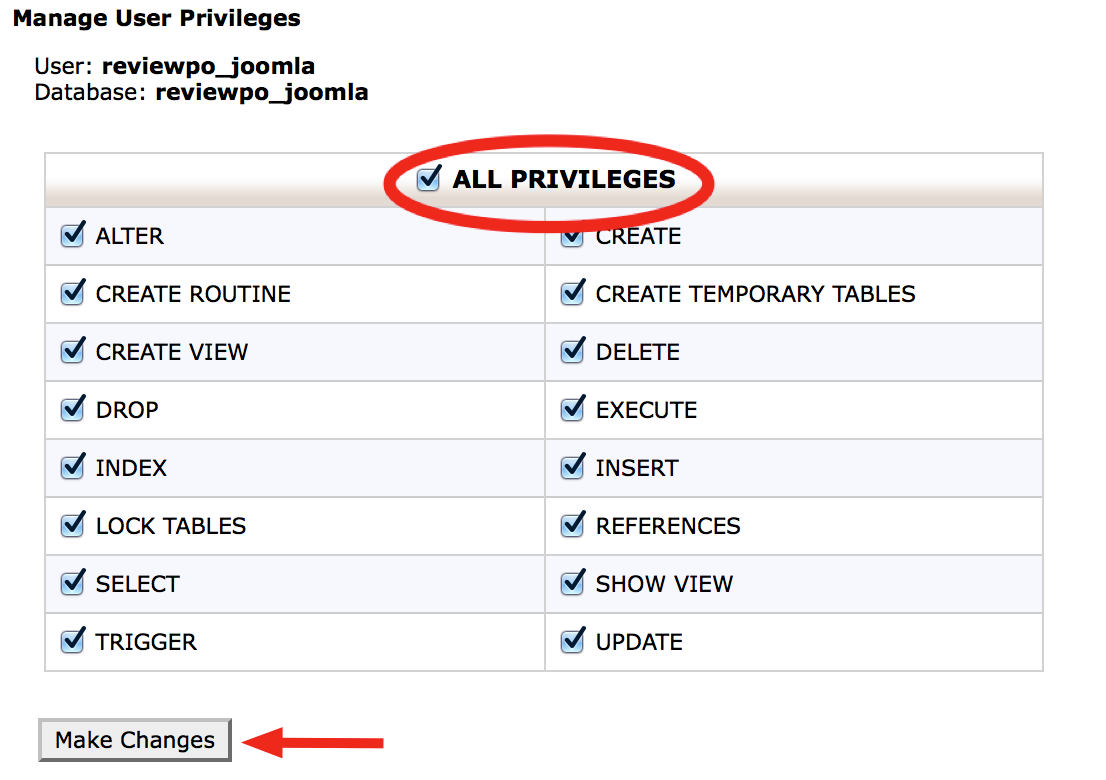Toggle the UPDATE privilege checkbox
The width and height of the screenshot is (1106, 780).
(572, 641)
